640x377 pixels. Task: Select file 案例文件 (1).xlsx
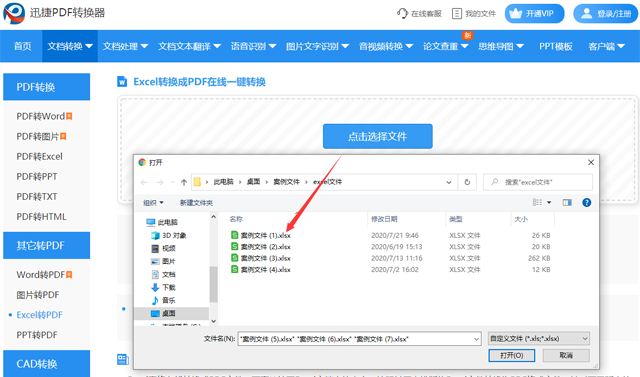[x=260, y=235]
